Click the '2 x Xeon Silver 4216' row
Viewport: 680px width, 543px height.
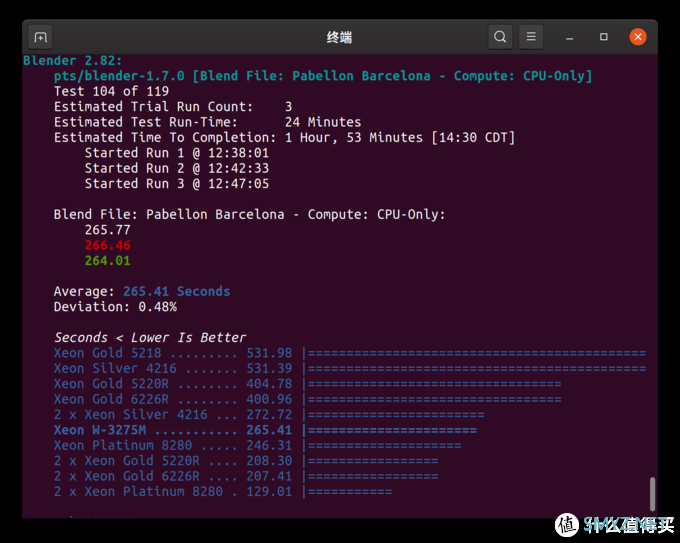[269, 415]
